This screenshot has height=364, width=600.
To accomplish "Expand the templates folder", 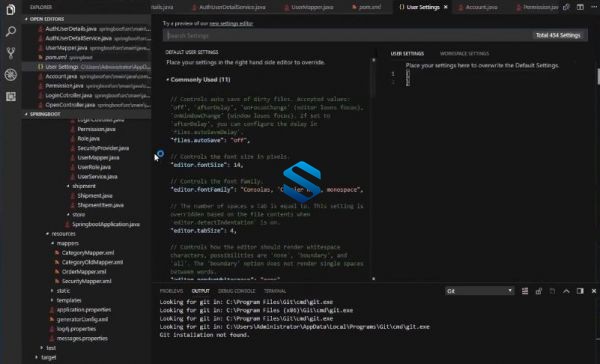I will [69, 300].
